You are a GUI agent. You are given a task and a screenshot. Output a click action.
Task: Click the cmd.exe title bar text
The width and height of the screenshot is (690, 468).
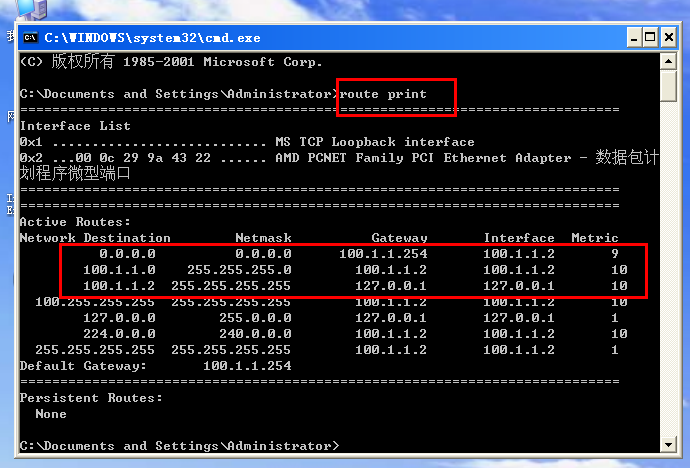click(152, 38)
